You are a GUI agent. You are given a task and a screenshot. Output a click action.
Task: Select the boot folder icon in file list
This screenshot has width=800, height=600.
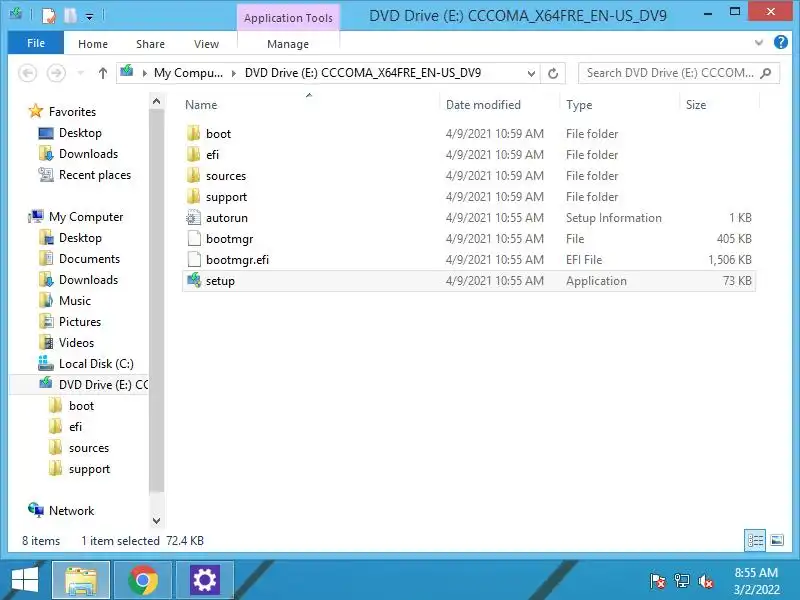tap(194, 134)
